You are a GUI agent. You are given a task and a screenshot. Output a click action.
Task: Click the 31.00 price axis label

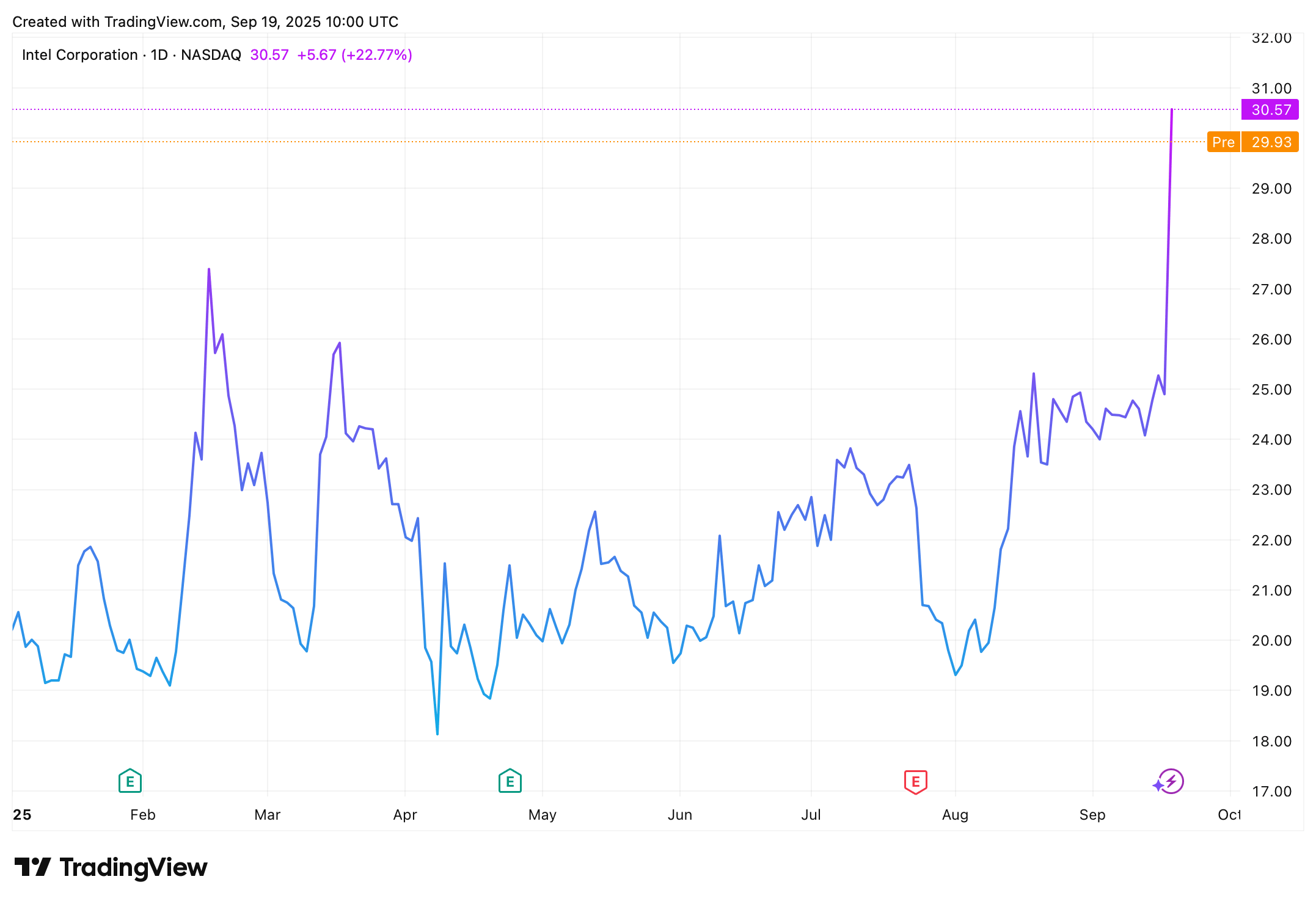[1271, 88]
